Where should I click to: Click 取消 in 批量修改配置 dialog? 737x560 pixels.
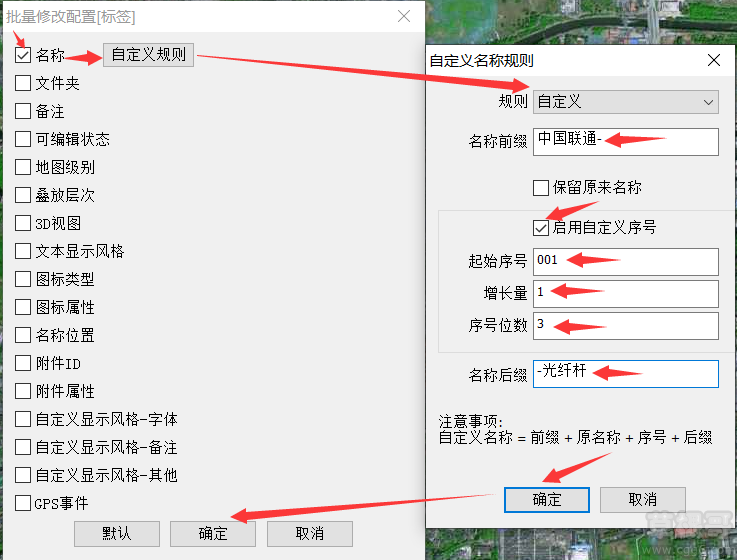[310, 534]
